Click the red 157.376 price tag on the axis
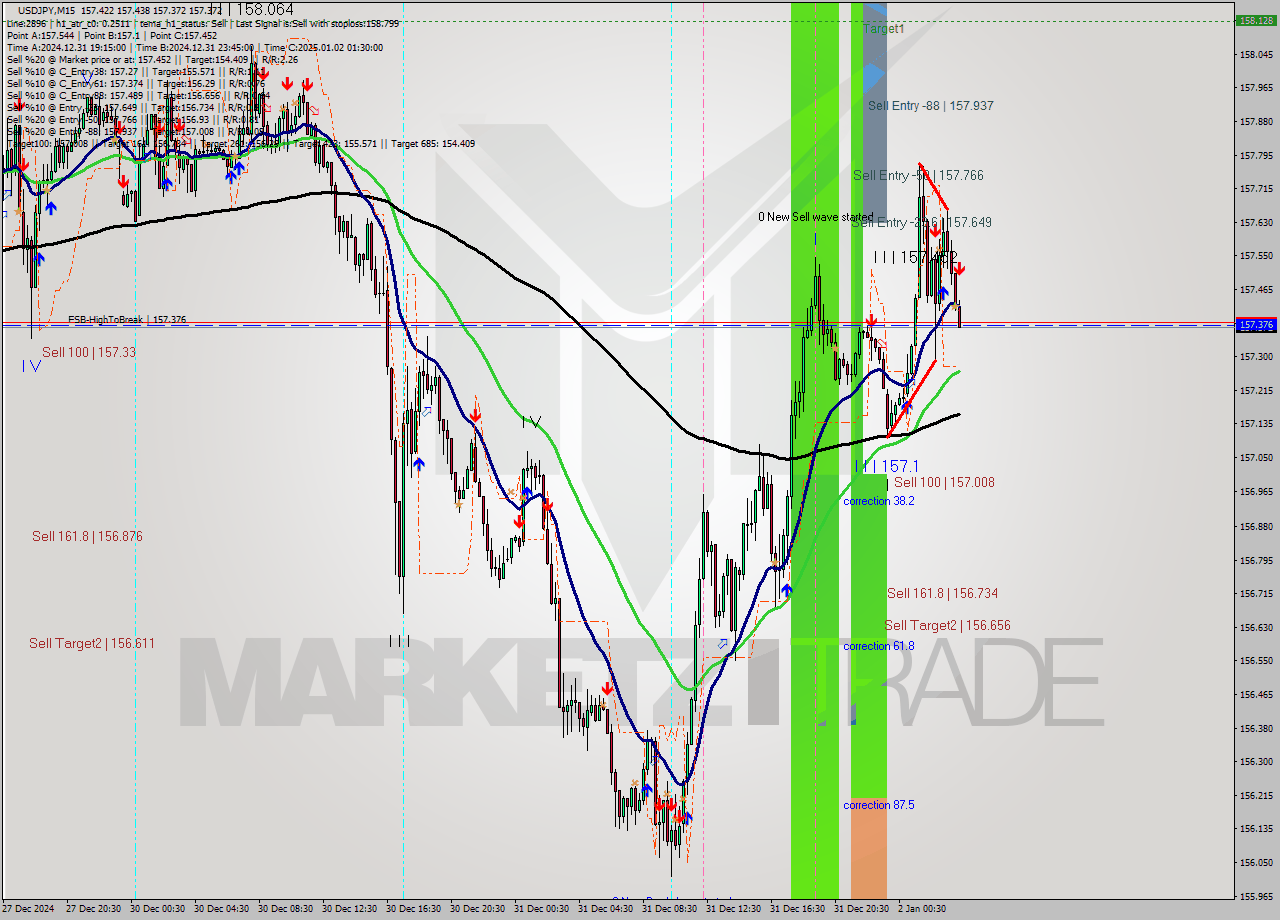 tap(1255, 325)
